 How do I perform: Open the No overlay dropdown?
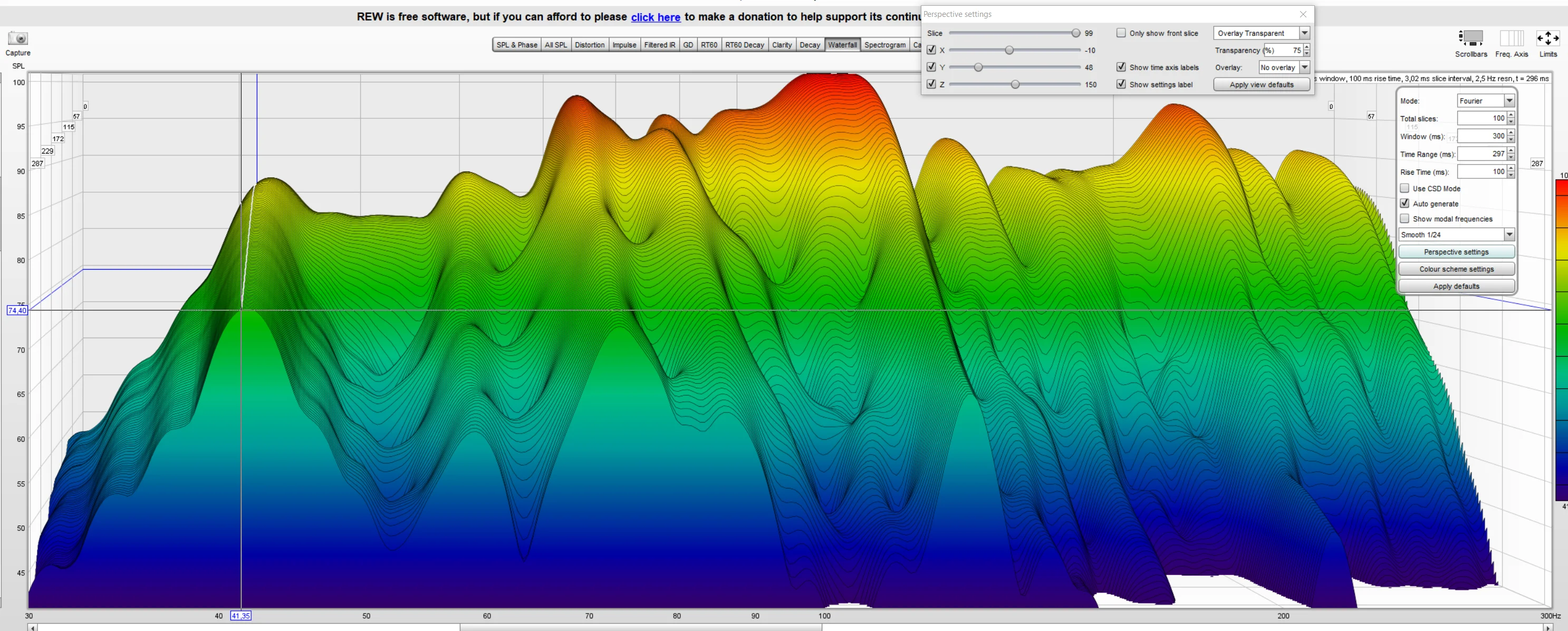[1284, 67]
